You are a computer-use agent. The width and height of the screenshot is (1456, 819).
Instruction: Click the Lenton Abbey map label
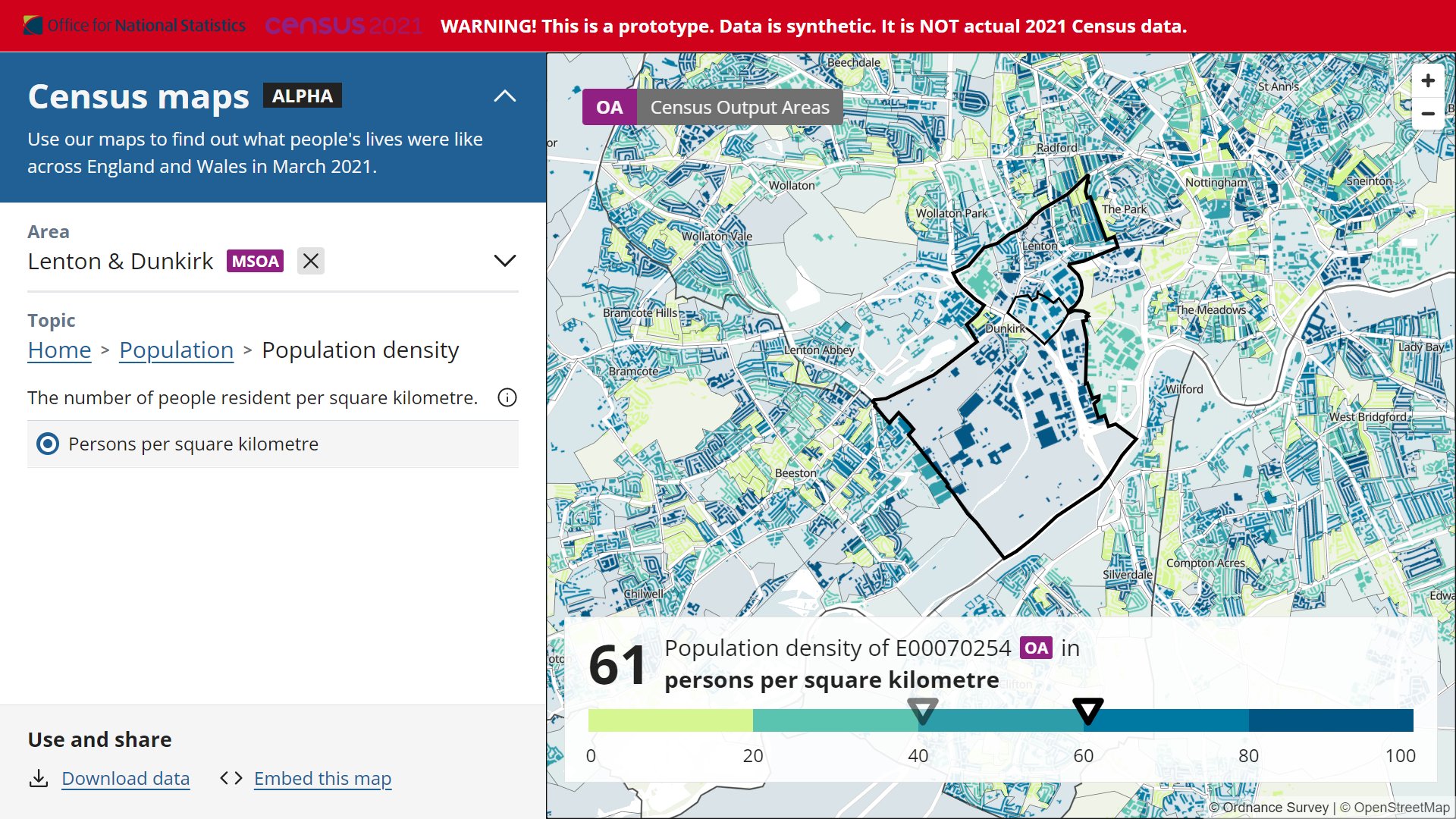(x=819, y=350)
